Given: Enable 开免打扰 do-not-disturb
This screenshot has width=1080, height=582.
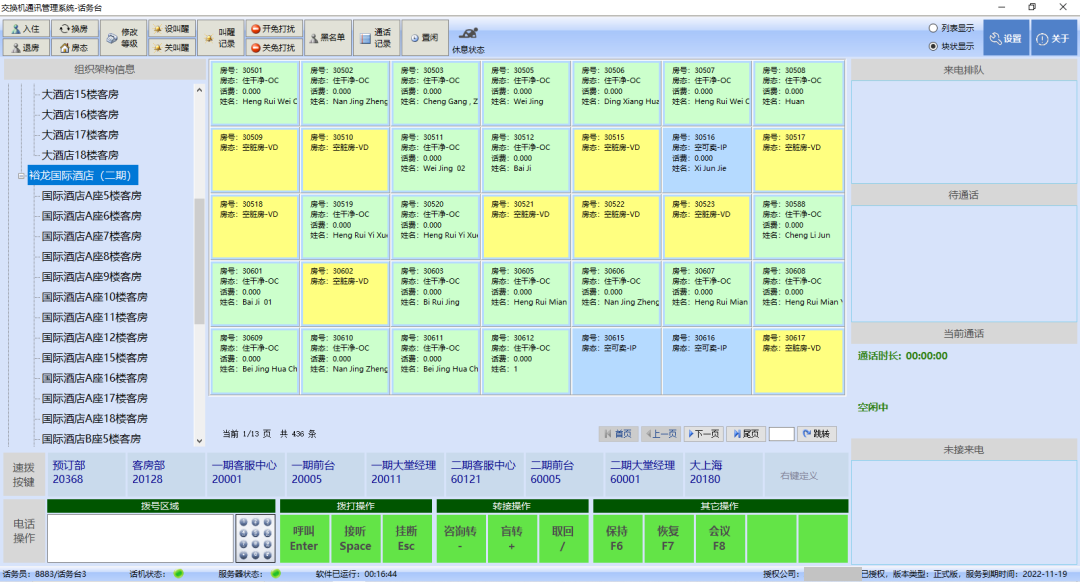Looking at the screenshot, I should click(273, 30).
